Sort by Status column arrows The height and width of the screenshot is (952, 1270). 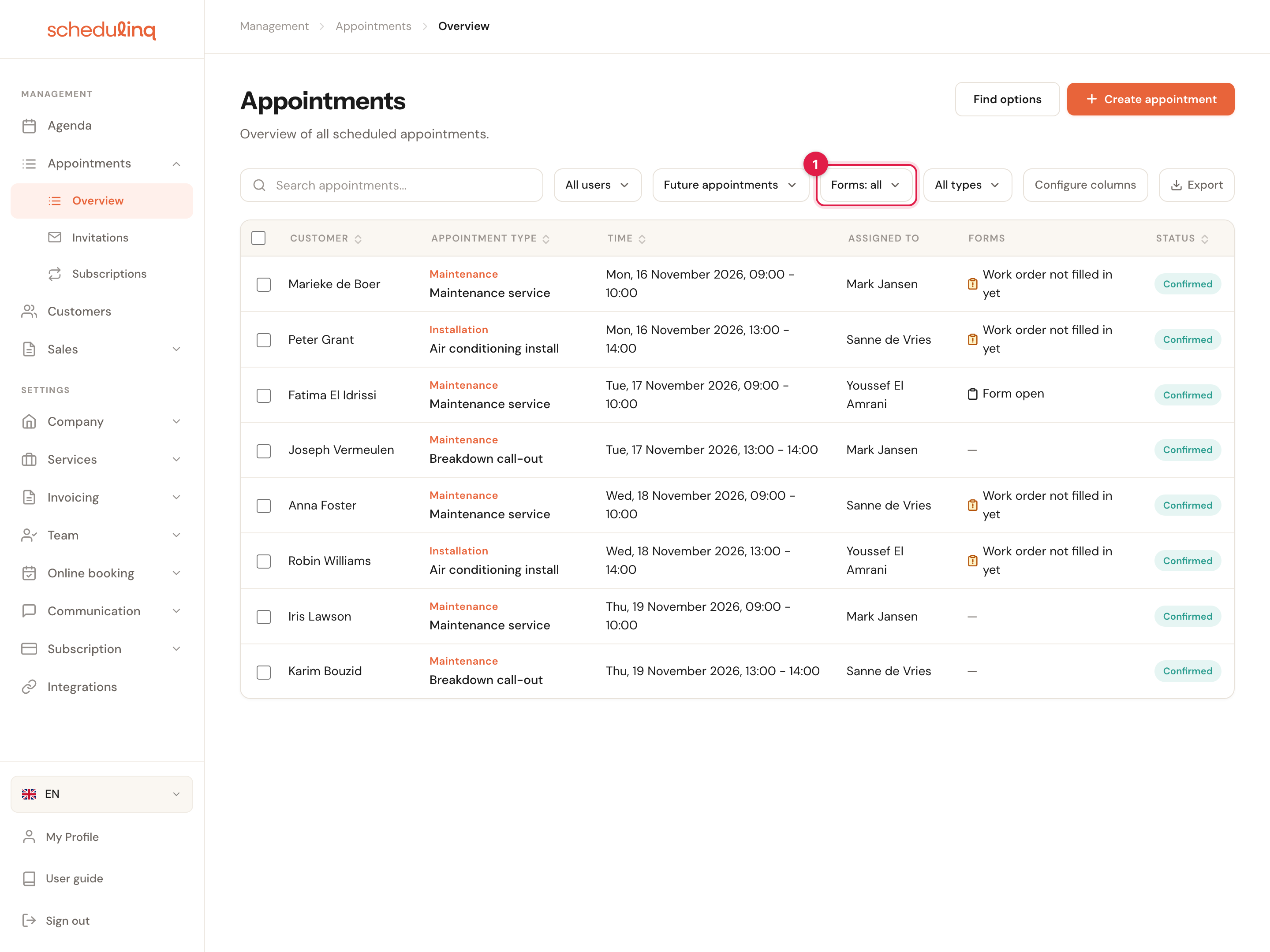[x=1205, y=239]
